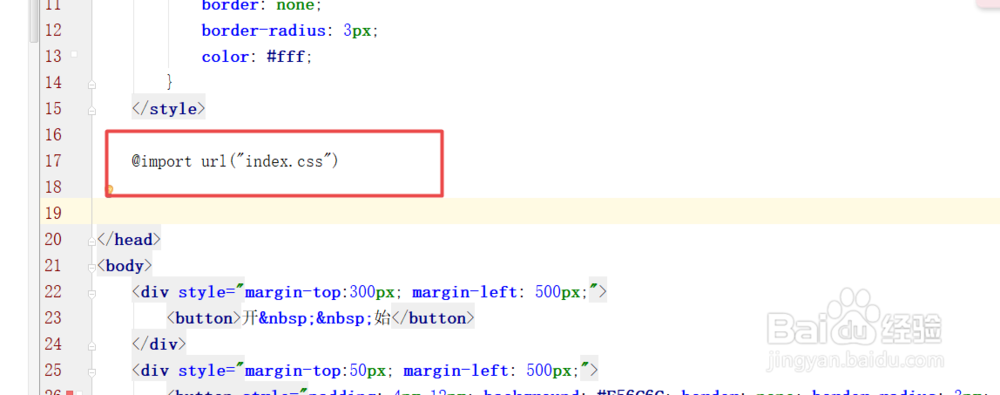
Task: Click line number 23 in the gutter
Action: pos(54,318)
